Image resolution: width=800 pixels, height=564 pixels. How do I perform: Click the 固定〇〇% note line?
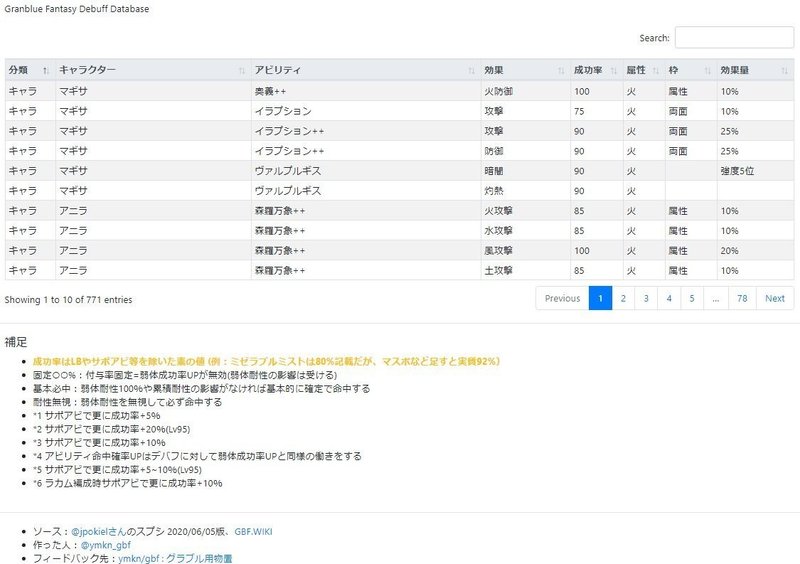point(185,375)
